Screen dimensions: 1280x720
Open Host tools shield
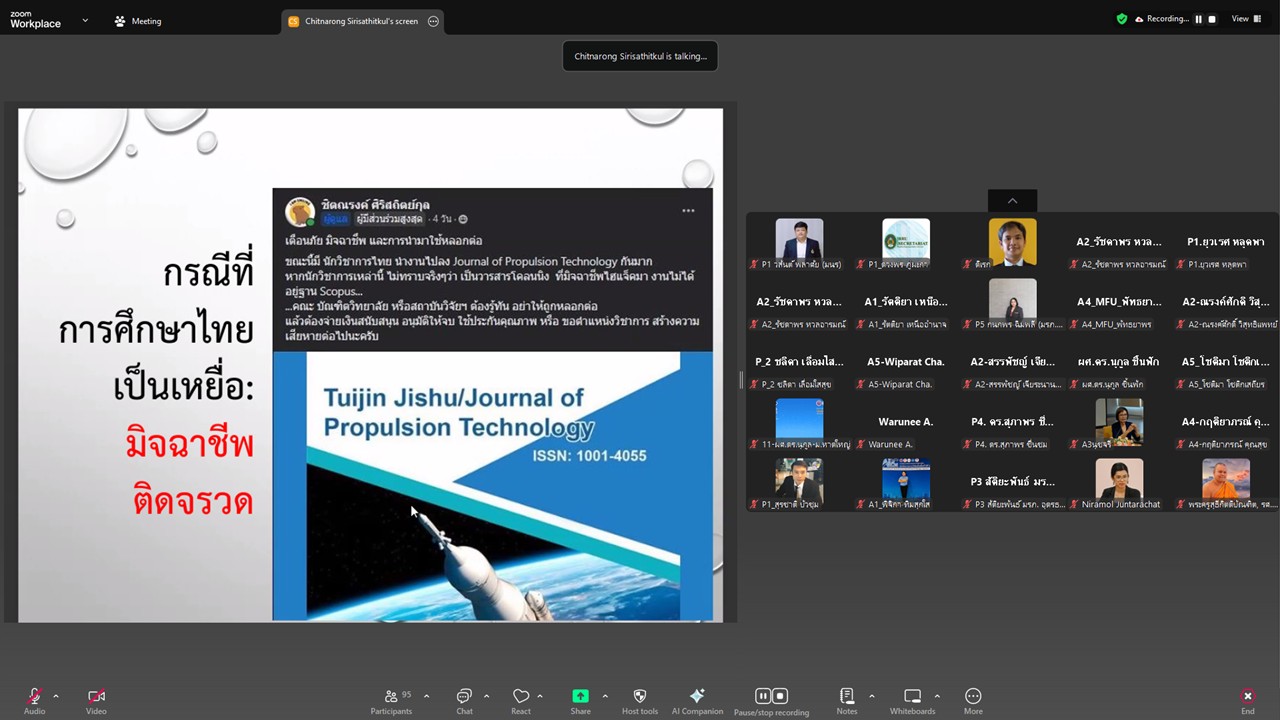tap(640, 700)
